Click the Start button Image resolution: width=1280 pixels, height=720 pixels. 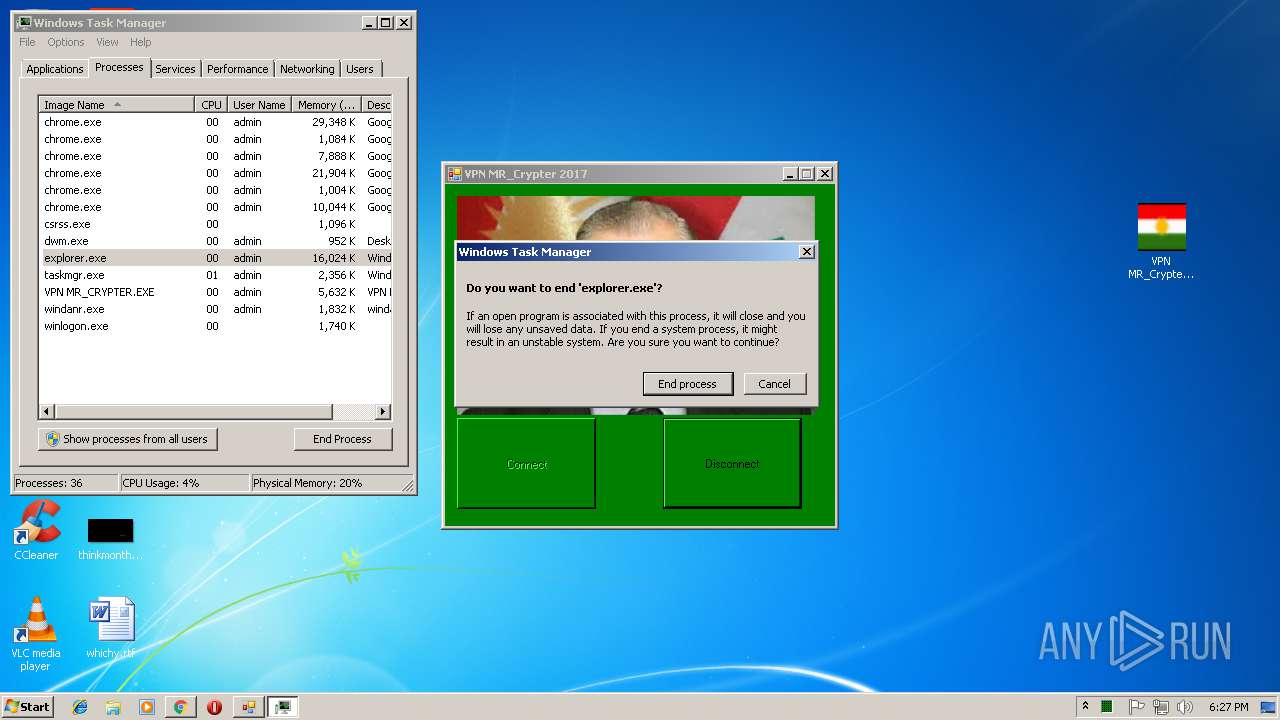[x=27, y=707]
